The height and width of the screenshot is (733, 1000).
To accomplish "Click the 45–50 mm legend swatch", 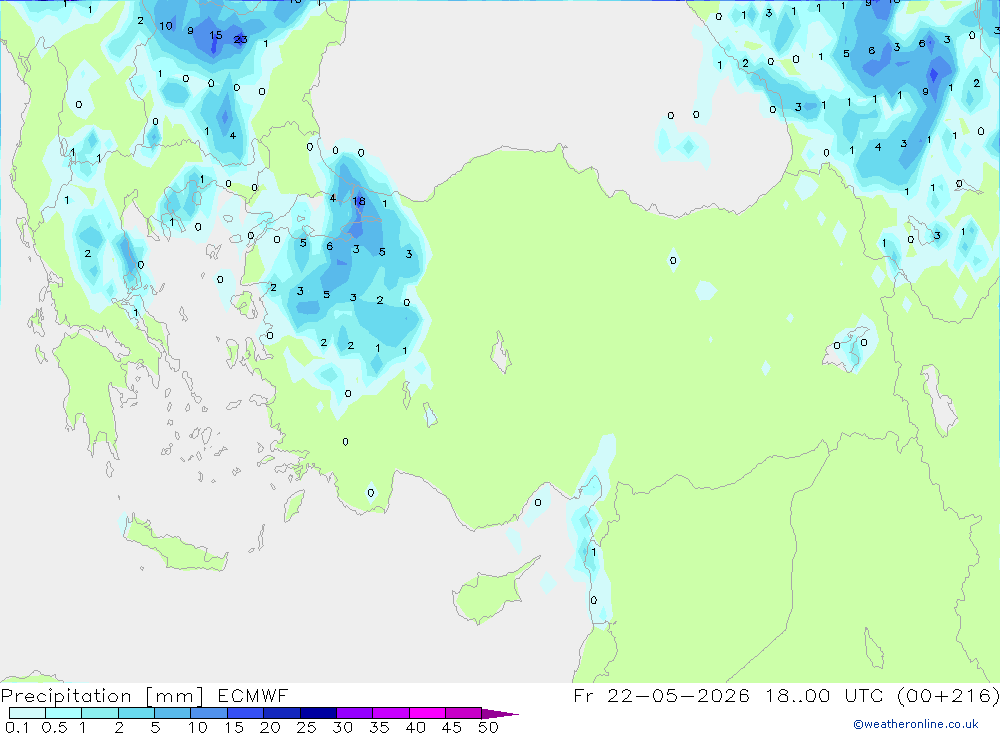I will coord(463,713).
